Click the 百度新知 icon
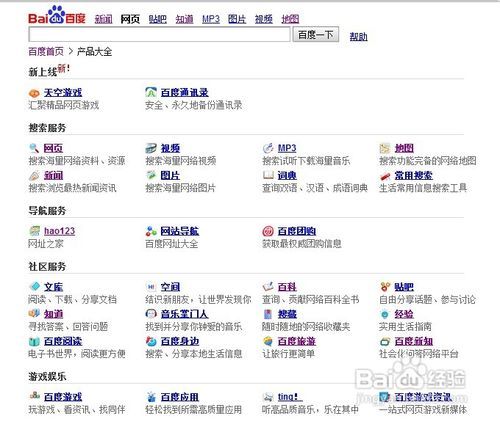This screenshot has width=500, height=427. tap(385, 341)
